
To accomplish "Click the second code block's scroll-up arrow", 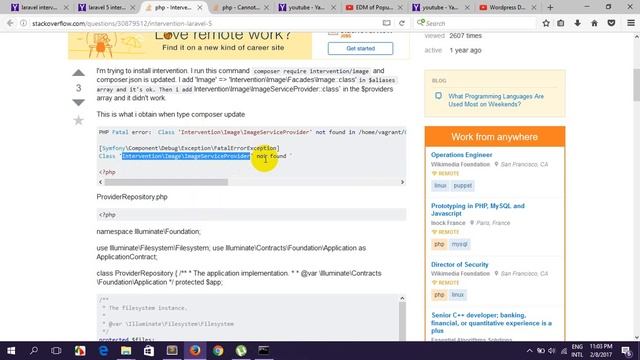I will click(x=402, y=298).
